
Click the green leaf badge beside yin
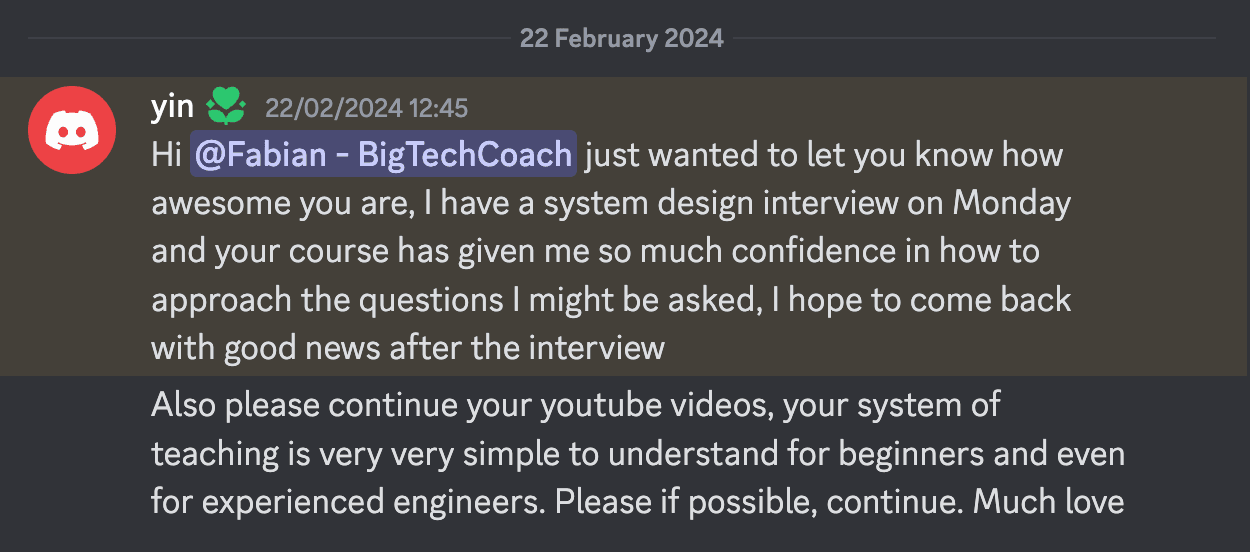click(225, 107)
